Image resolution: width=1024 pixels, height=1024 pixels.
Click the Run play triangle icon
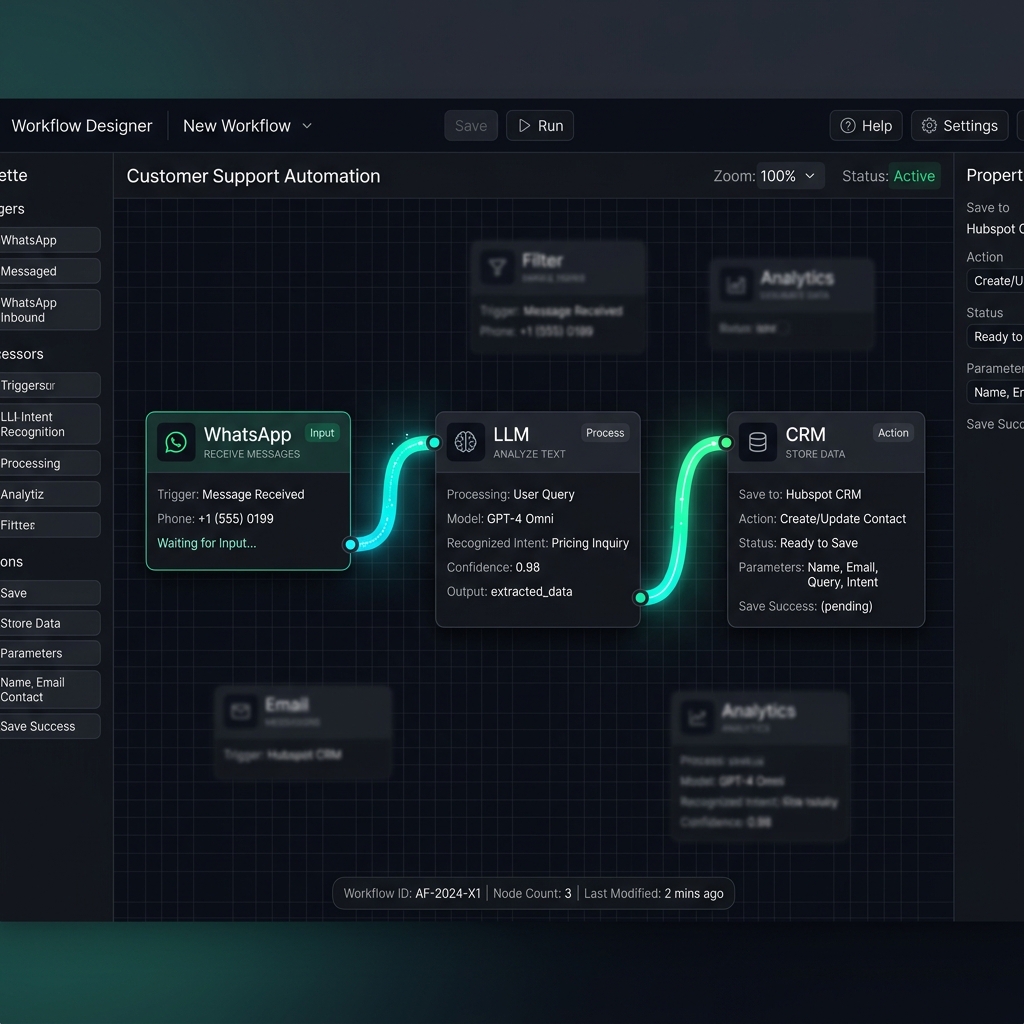point(524,125)
